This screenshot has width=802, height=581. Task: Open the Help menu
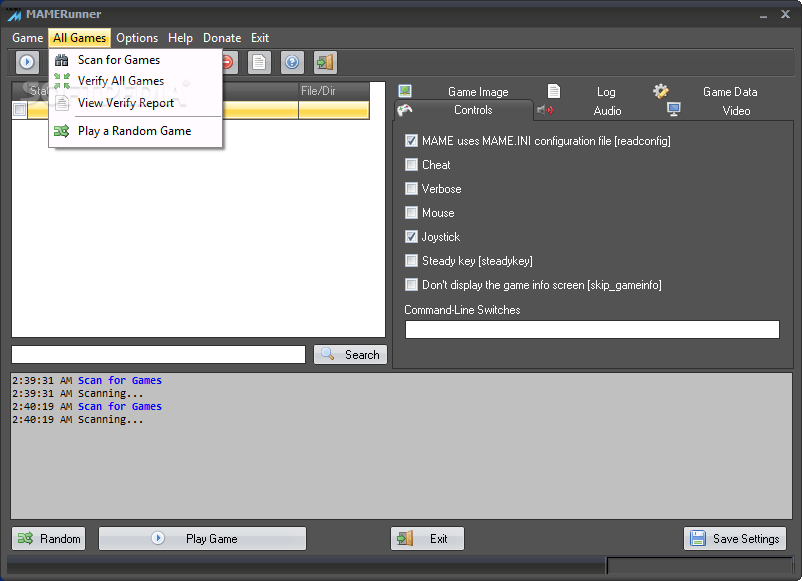[x=181, y=38]
